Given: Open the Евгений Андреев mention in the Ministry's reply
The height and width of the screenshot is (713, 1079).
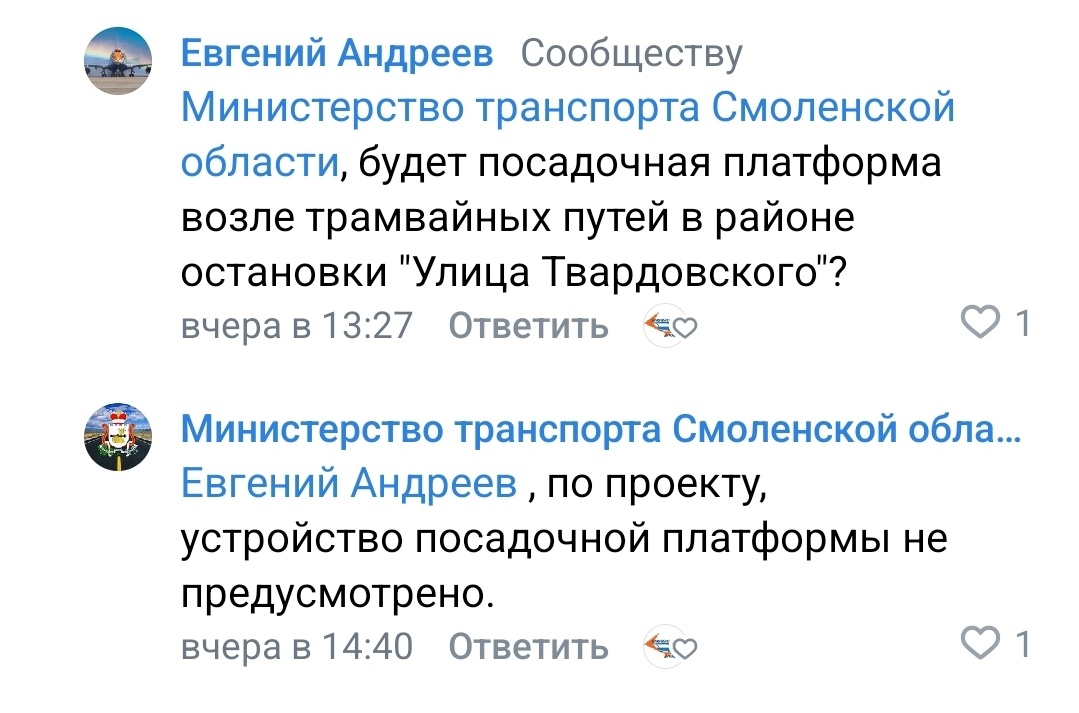Looking at the screenshot, I should point(349,485).
